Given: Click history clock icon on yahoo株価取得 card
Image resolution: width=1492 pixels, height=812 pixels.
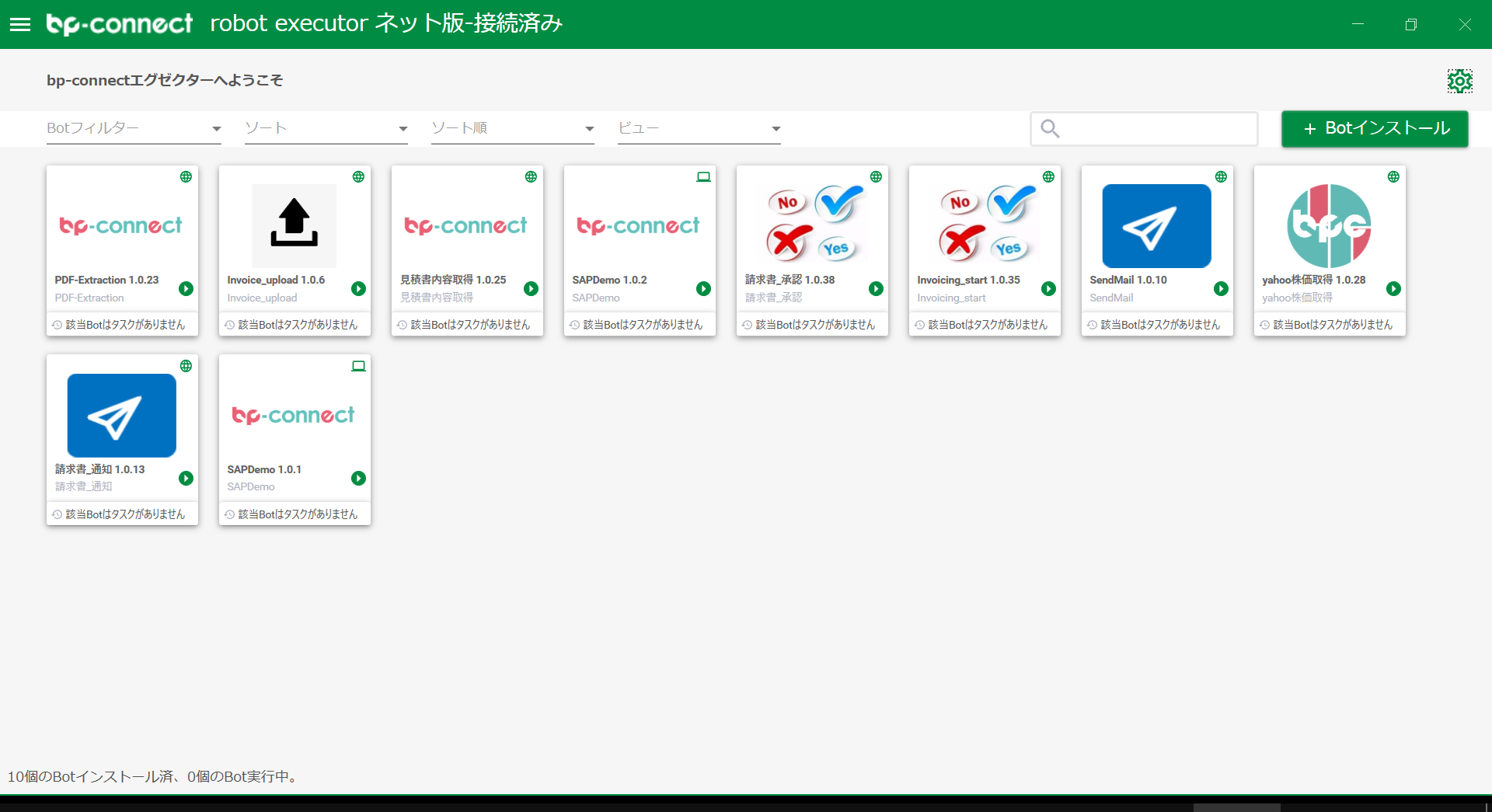Looking at the screenshot, I should (x=1264, y=325).
